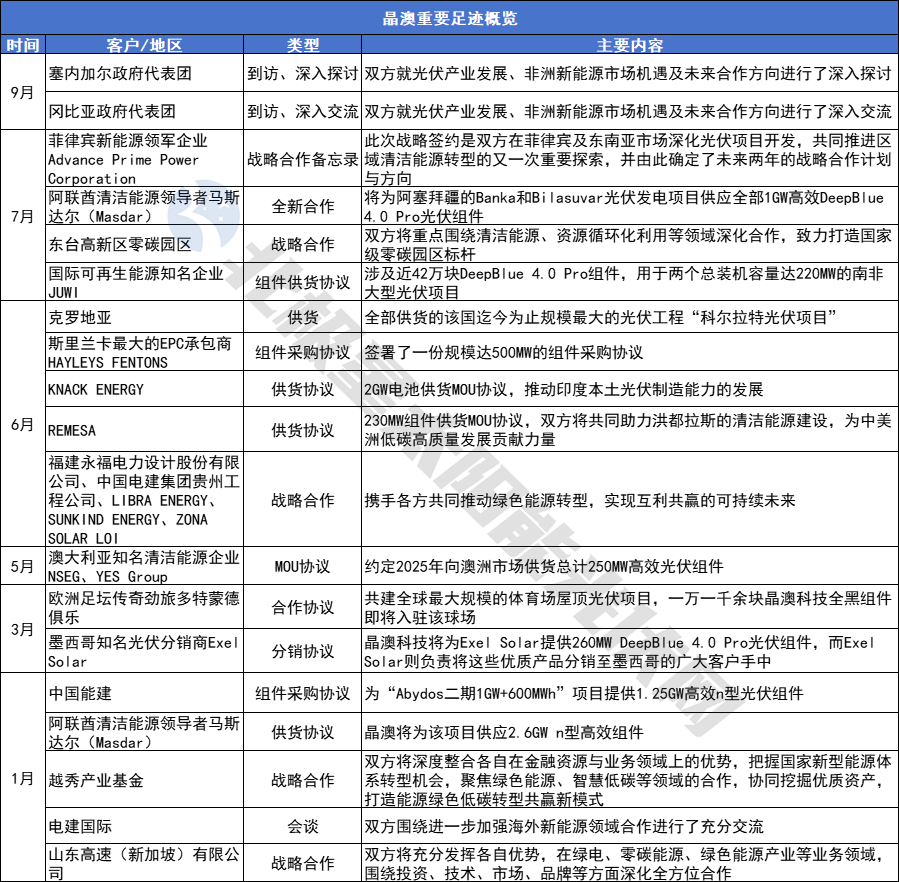Click content mentioning 260MW DeepBlue 4.0 Pro
Image resolution: width=899 pixels, height=882 pixels.
[x=630, y=651]
